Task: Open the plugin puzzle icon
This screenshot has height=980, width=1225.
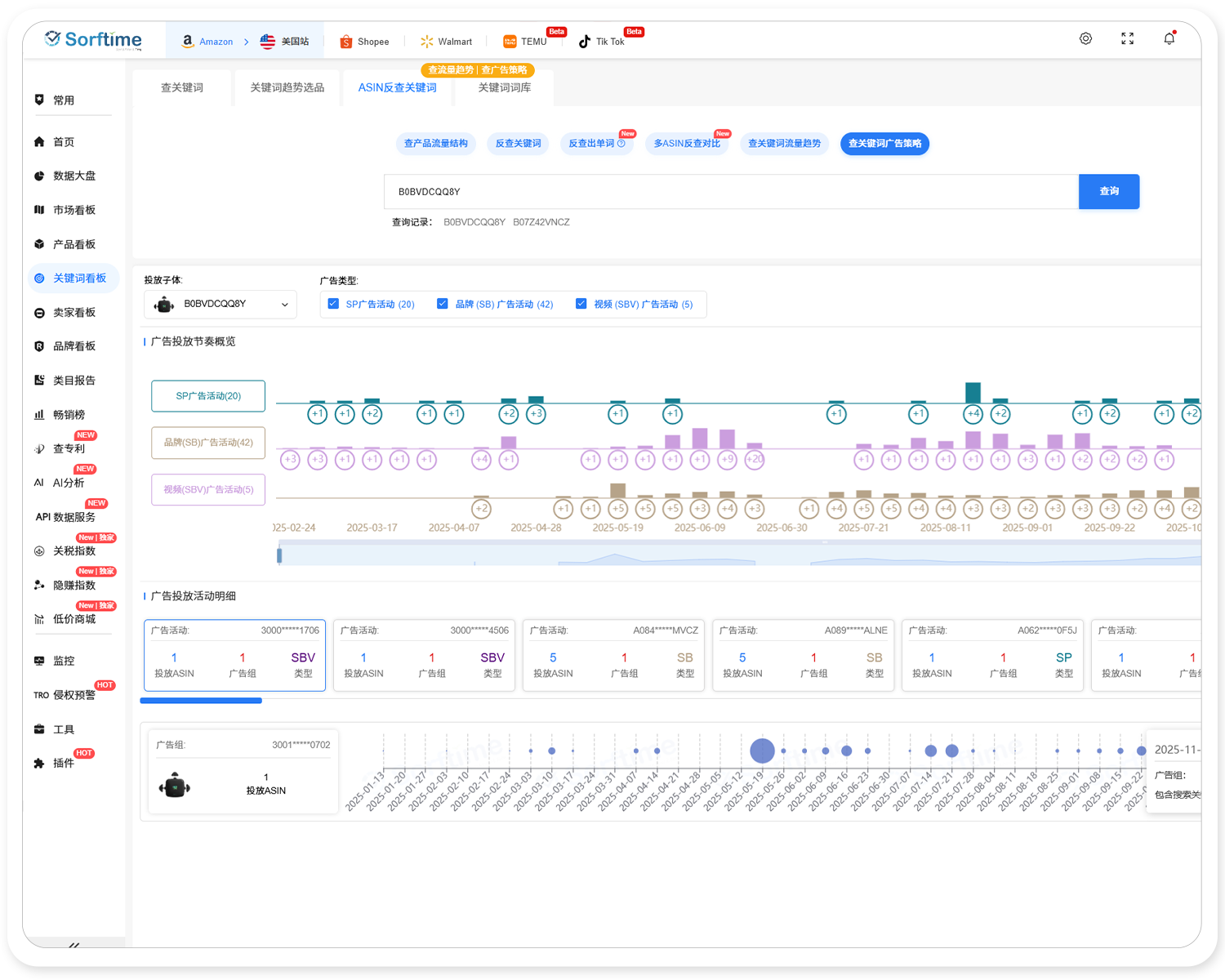Action: coord(39,764)
